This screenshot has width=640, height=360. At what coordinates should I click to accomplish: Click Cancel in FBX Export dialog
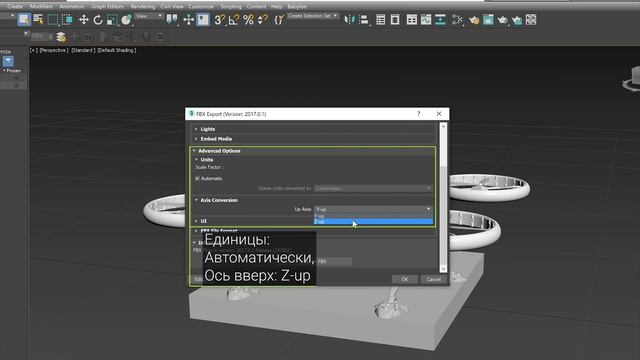(433, 279)
